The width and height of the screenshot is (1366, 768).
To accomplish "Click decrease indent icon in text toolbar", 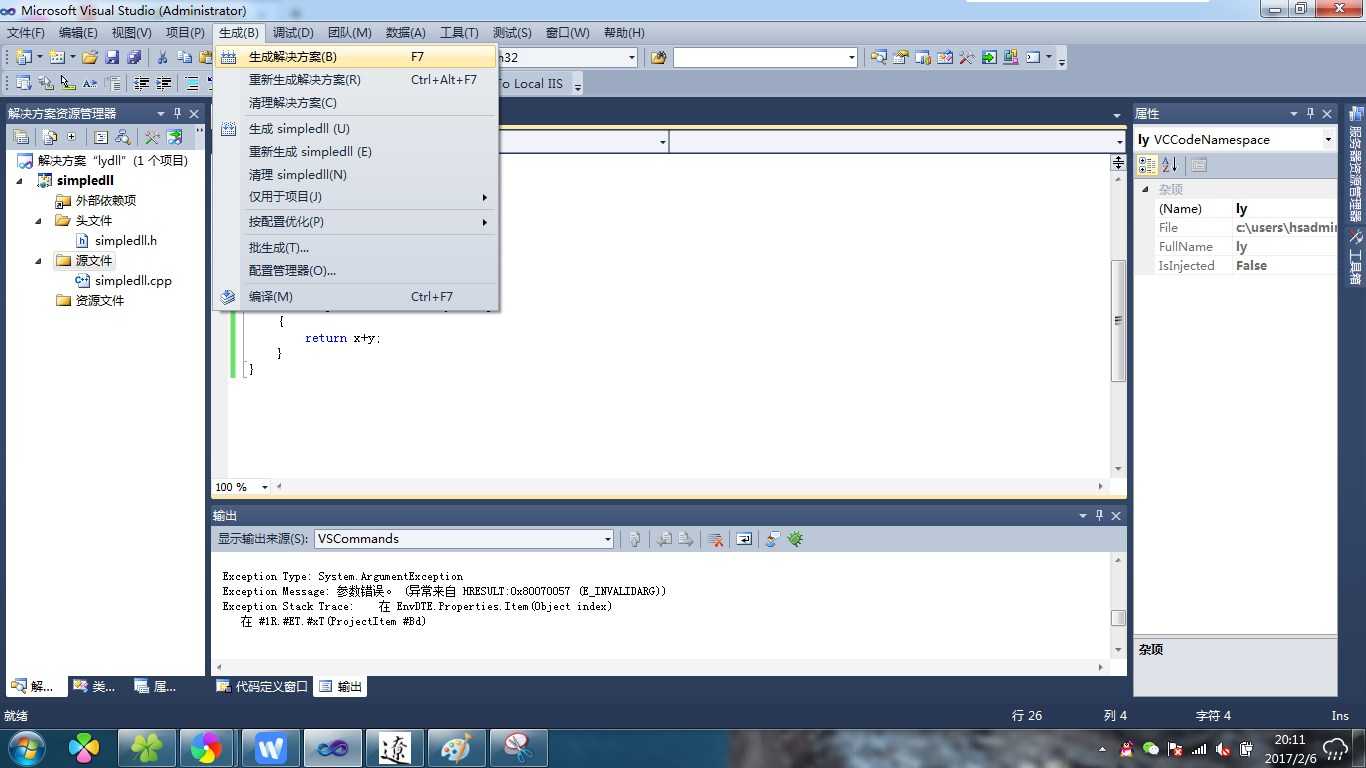I will click(142, 84).
